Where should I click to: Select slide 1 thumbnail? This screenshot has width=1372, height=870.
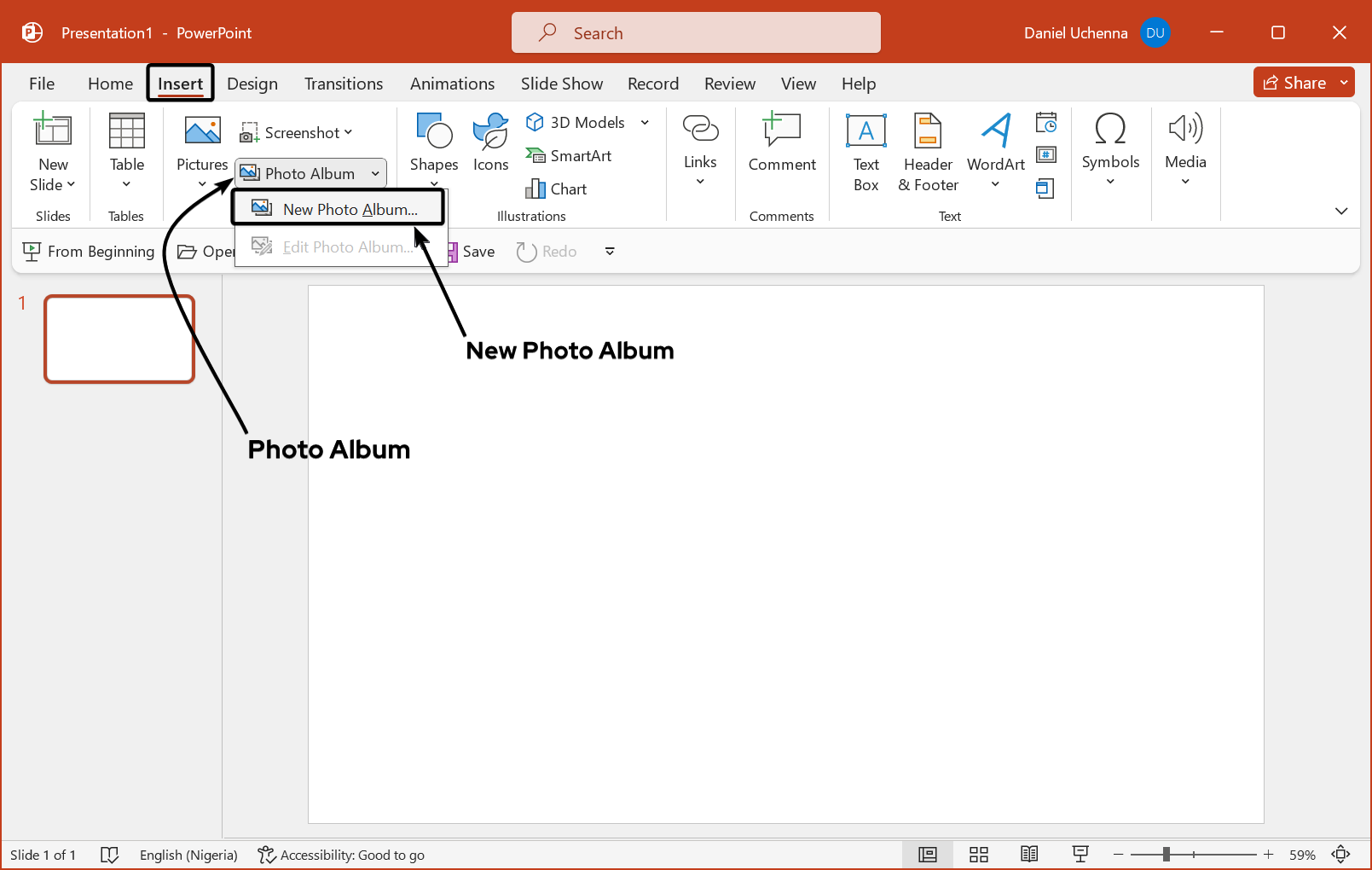pos(119,339)
